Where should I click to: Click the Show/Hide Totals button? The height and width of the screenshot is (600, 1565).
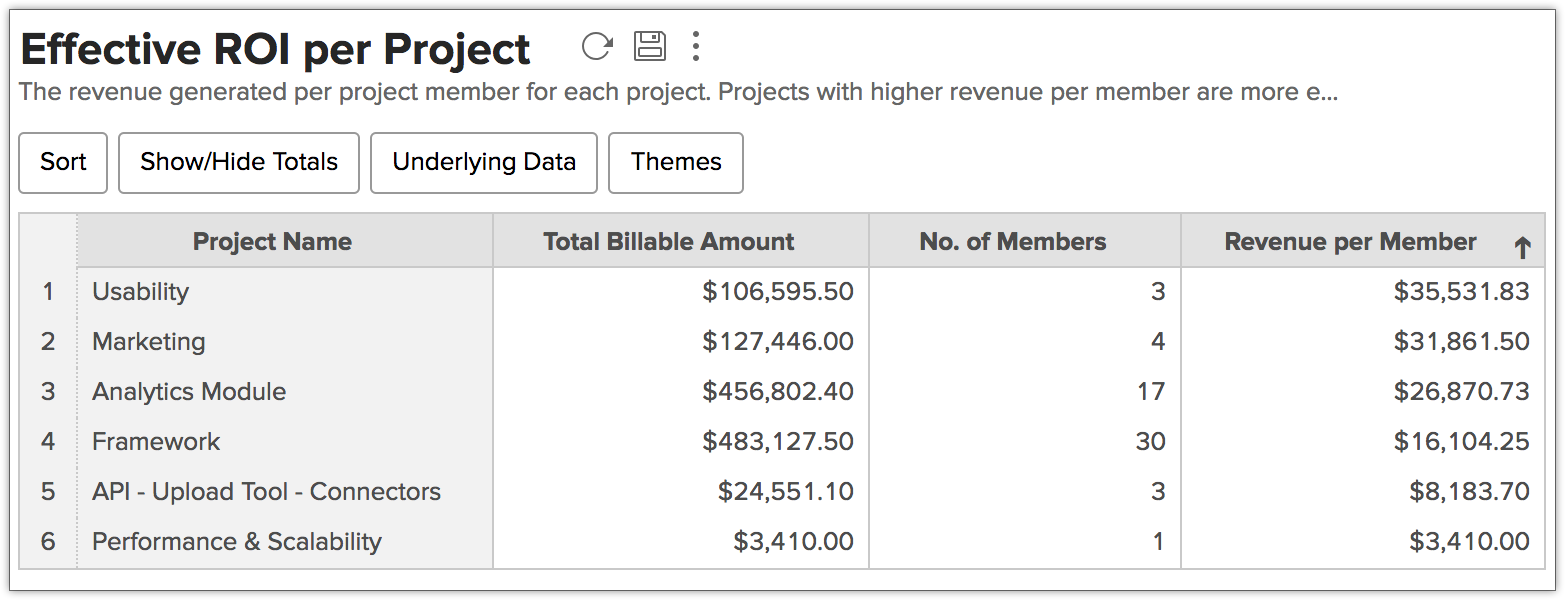coord(239,162)
